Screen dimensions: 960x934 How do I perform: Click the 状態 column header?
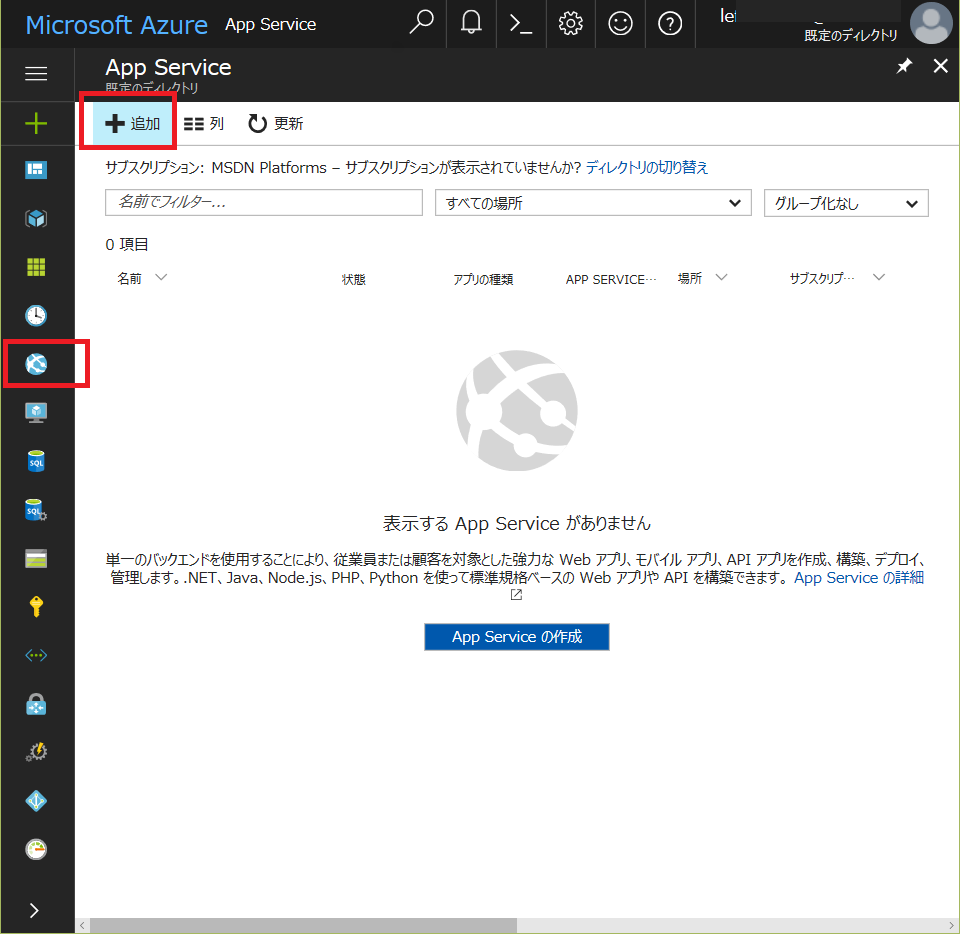tap(353, 280)
